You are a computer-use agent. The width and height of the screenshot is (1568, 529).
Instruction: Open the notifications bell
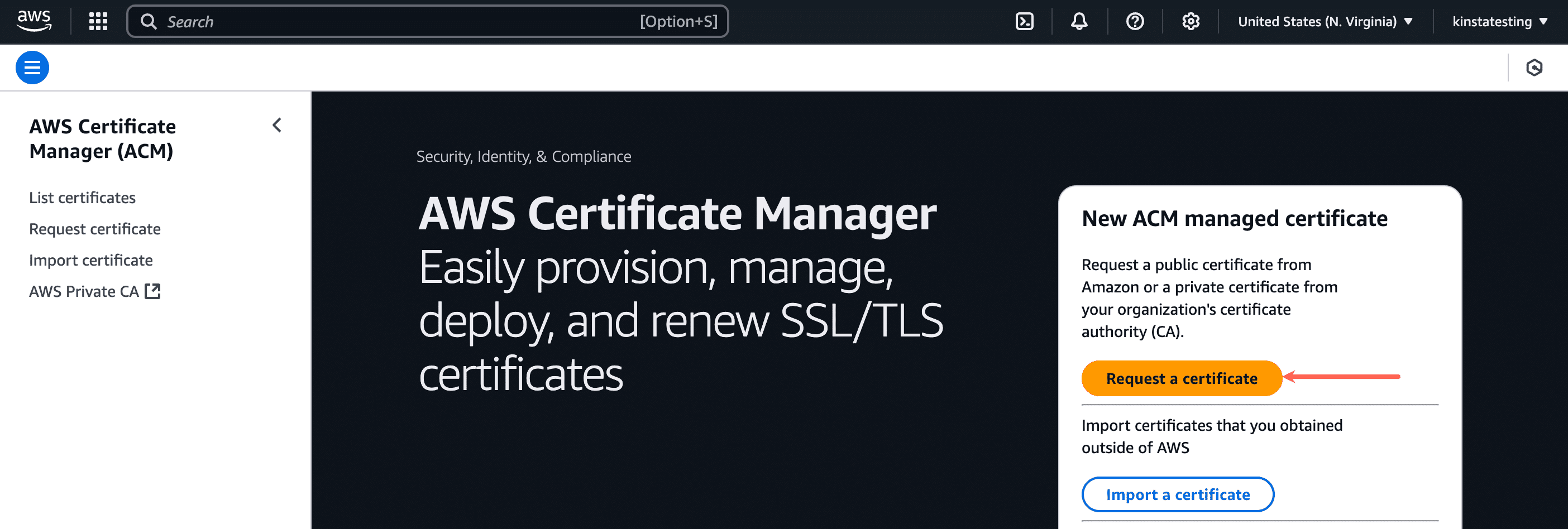(1079, 21)
